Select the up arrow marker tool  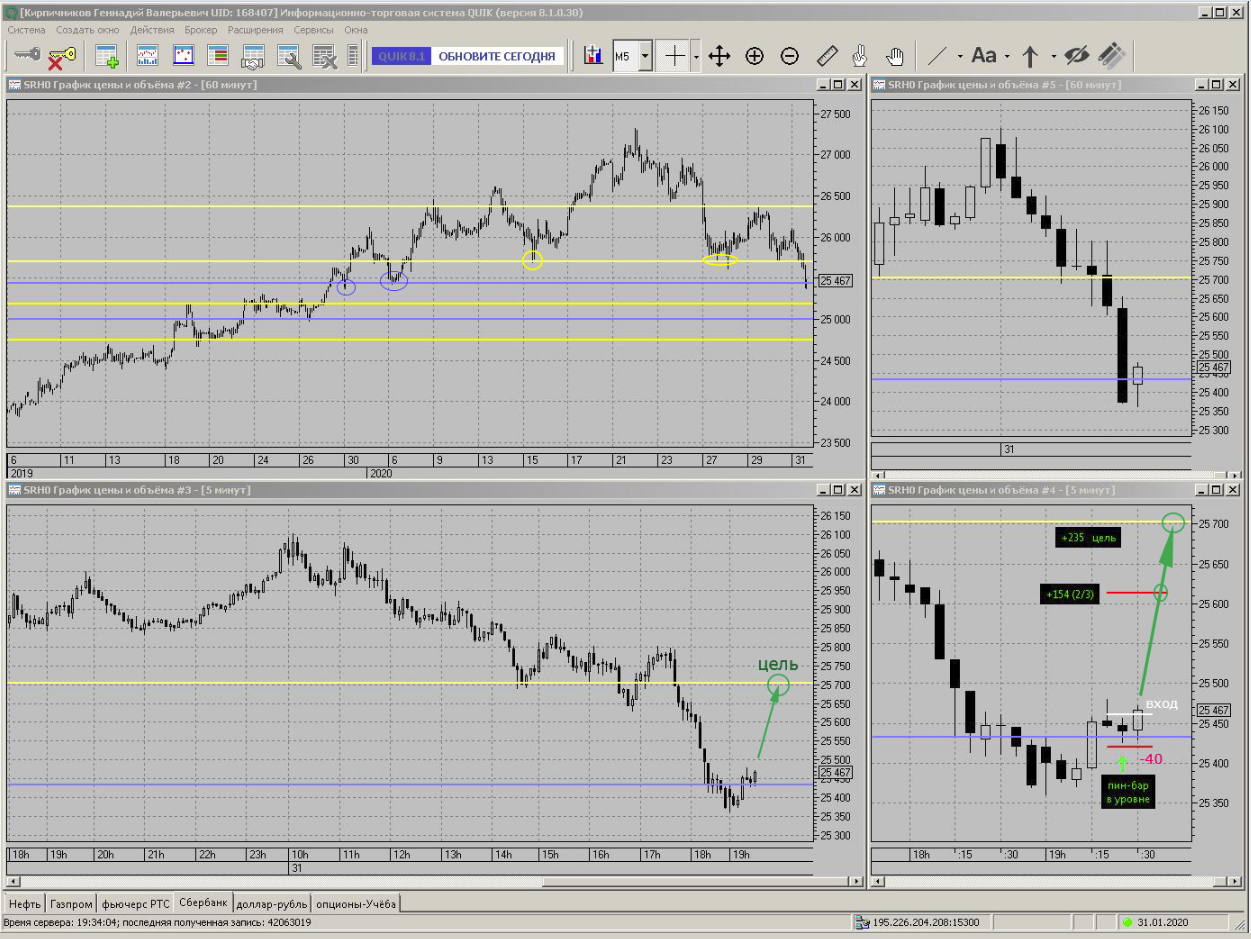tap(1031, 56)
